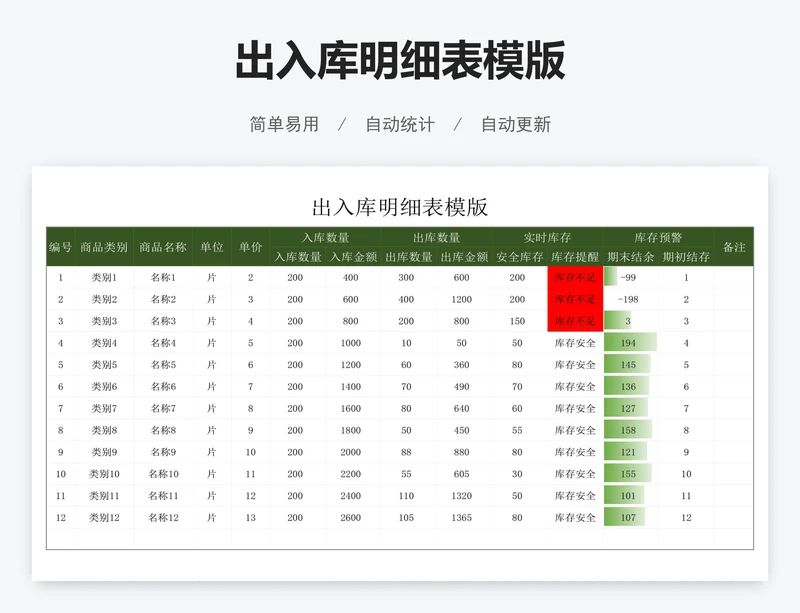The width and height of the screenshot is (800, 613).
Task: Click the large bold title 出入库明细表模版
Action: 400,61
